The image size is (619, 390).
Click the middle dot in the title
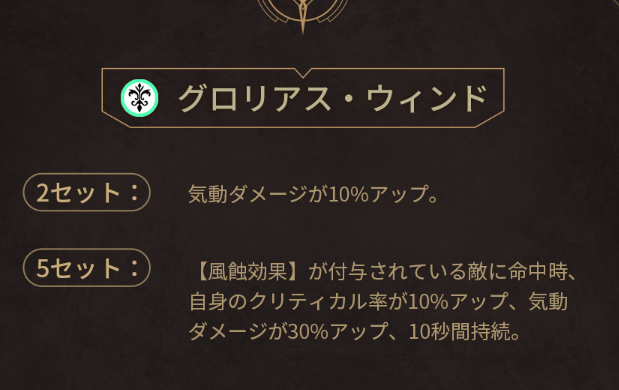(348, 99)
